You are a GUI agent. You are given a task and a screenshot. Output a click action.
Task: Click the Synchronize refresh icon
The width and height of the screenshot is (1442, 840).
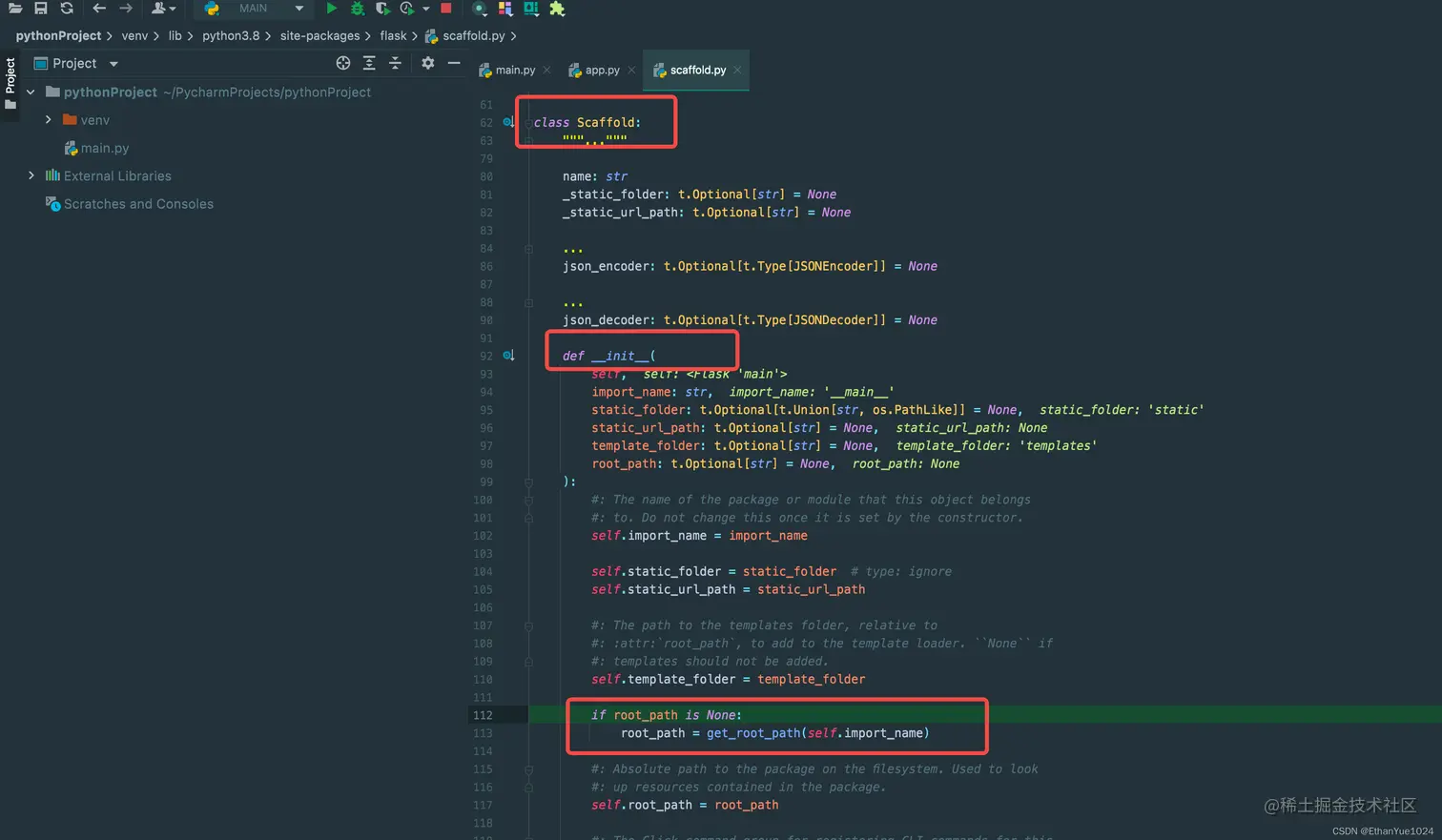pyautogui.click(x=67, y=9)
